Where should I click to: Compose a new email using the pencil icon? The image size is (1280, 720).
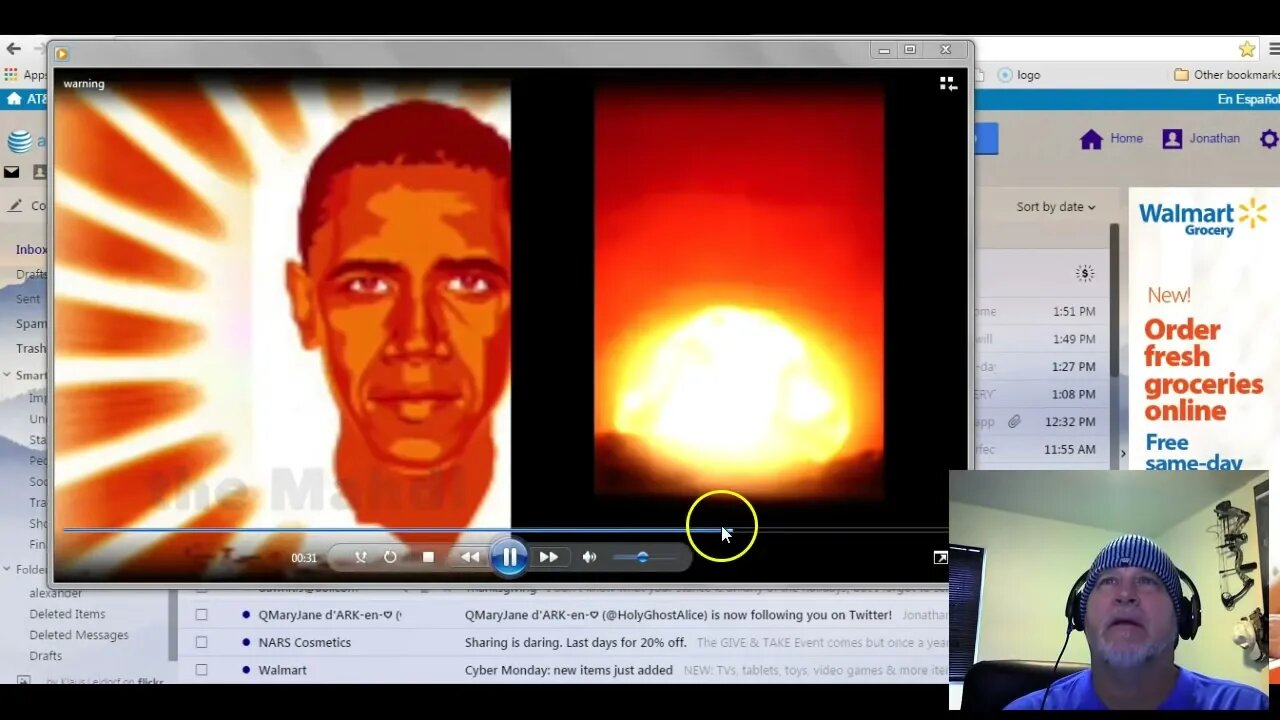click(x=15, y=206)
